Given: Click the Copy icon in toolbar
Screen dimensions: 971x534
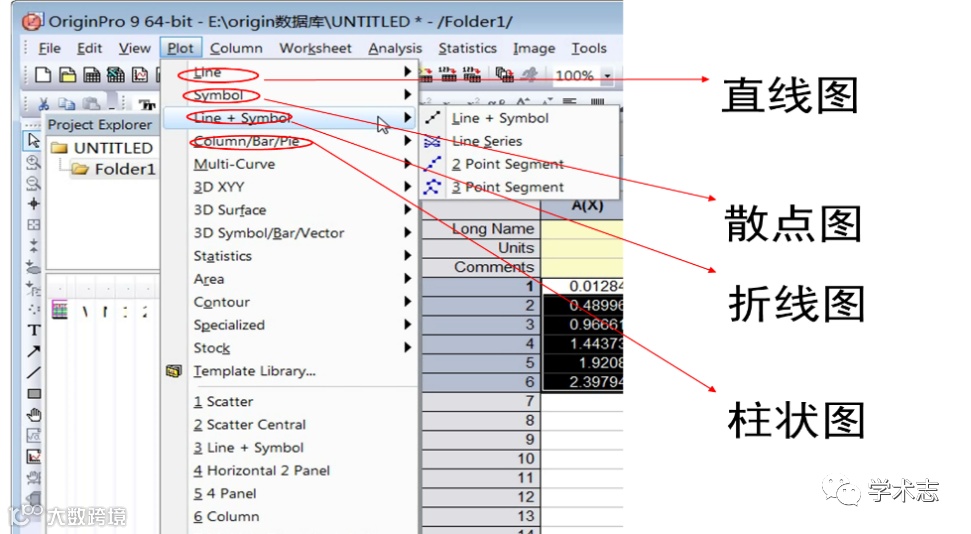Looking at the screenshot, I should coord(66,103).
